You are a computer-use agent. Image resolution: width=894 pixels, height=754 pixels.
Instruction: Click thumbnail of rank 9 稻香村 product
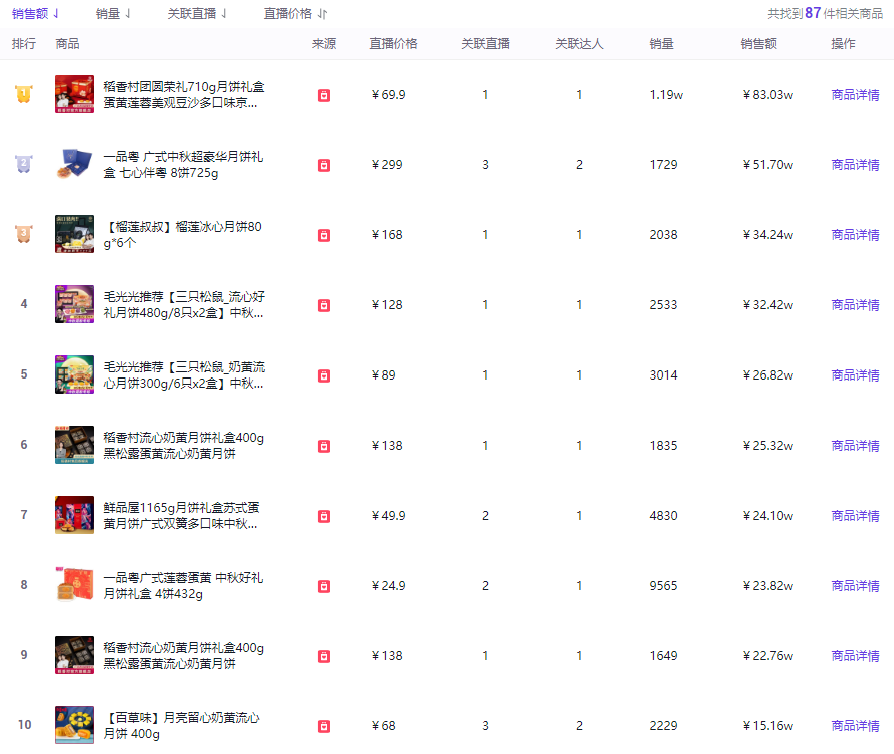point(74,655)
